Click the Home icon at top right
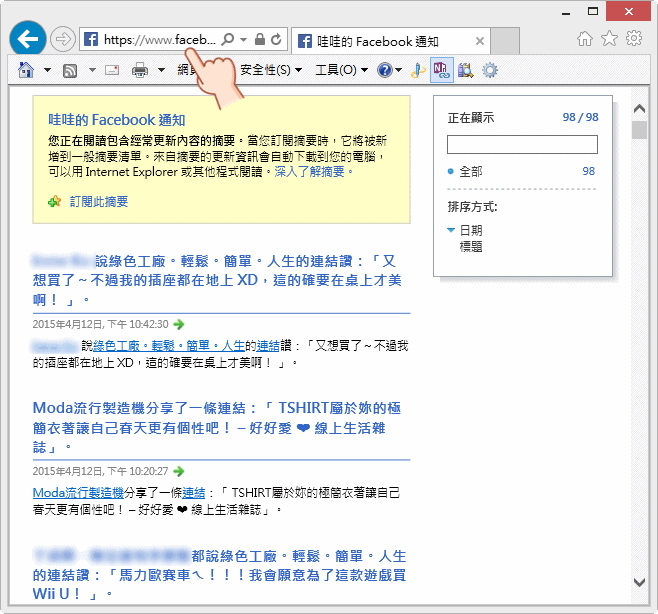The image size is (658, 614). click(x=585, y=39)
